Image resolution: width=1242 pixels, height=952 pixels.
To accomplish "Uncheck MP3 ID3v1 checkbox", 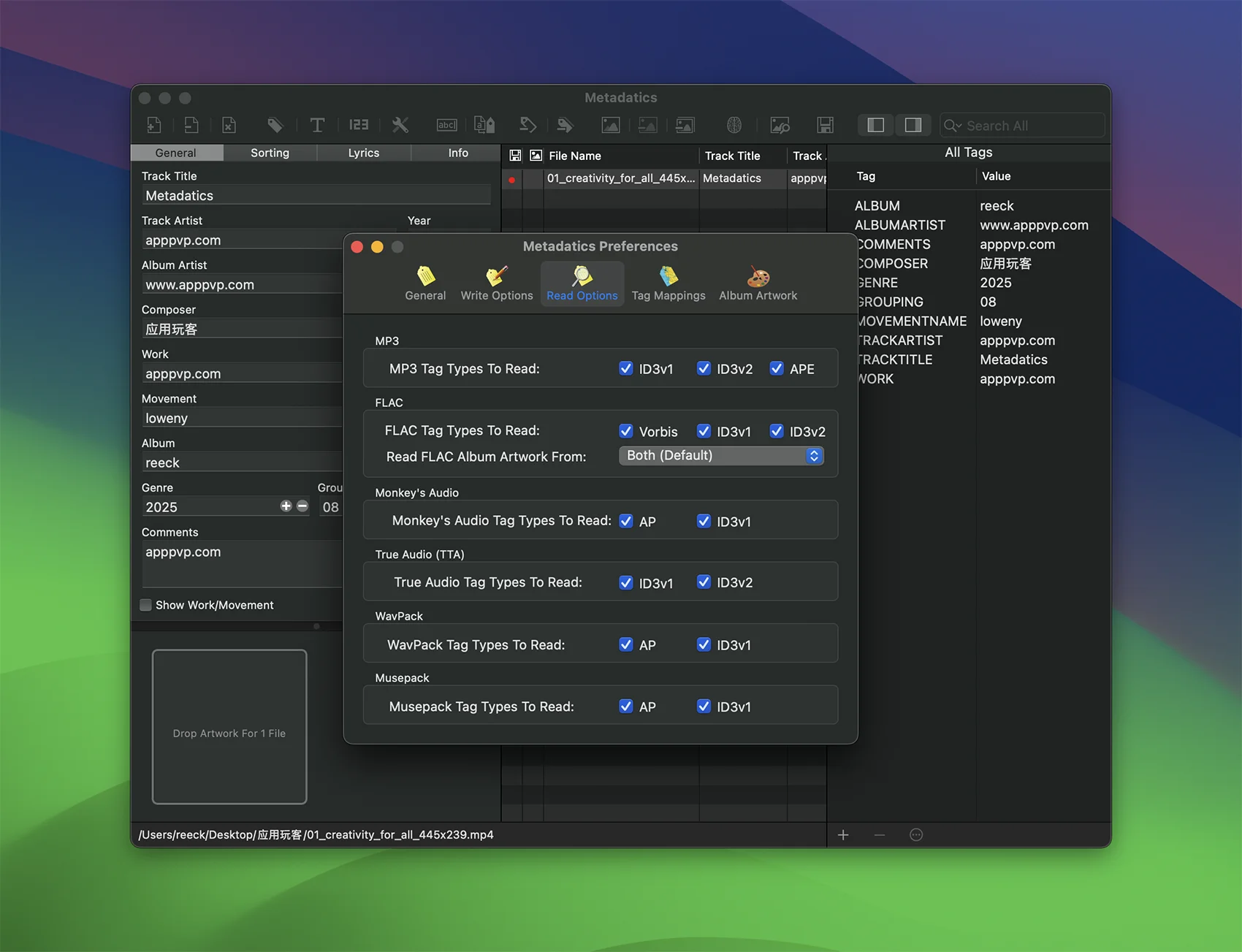I will [626, 368].
